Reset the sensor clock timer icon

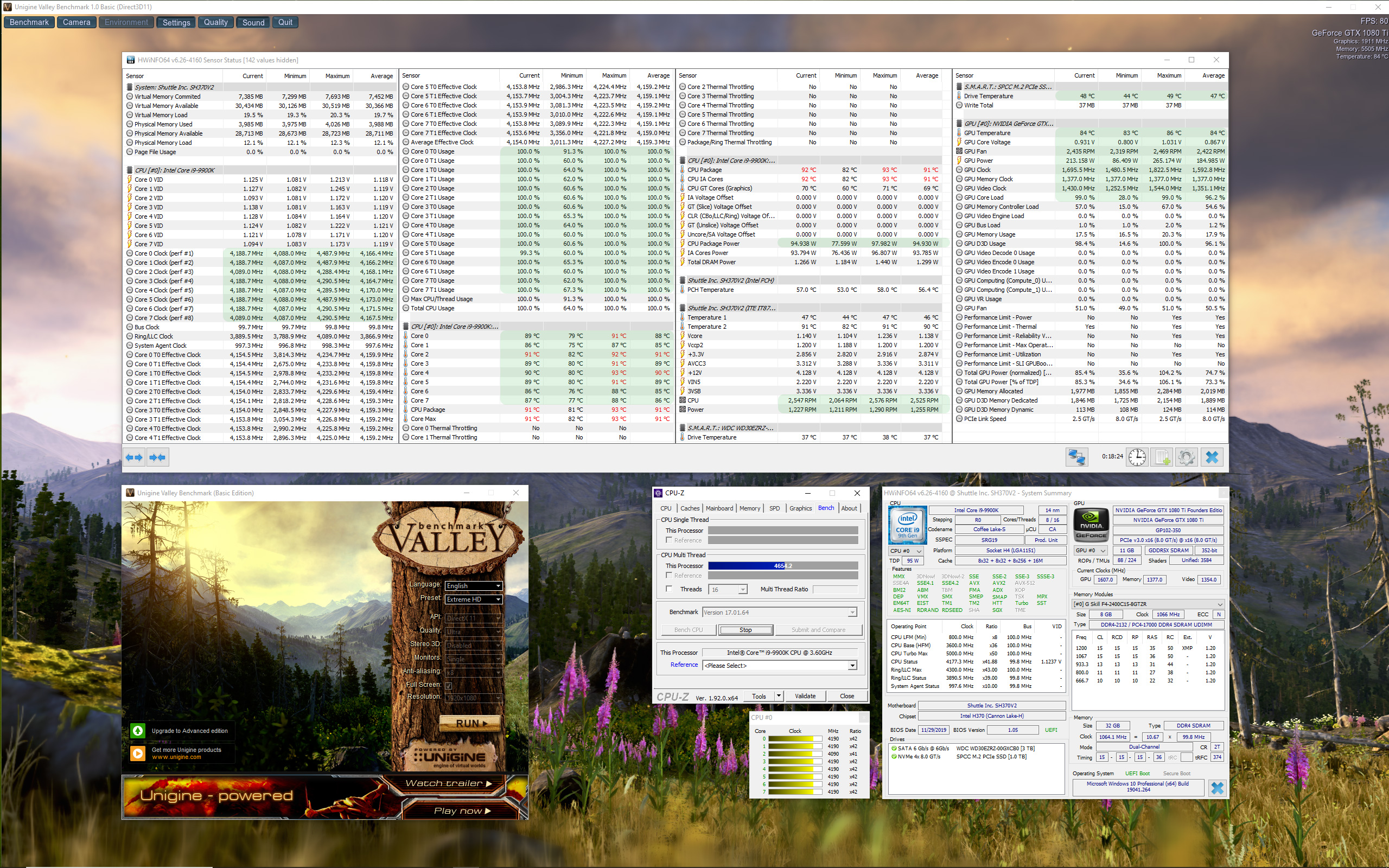[x=1137, y=457]
